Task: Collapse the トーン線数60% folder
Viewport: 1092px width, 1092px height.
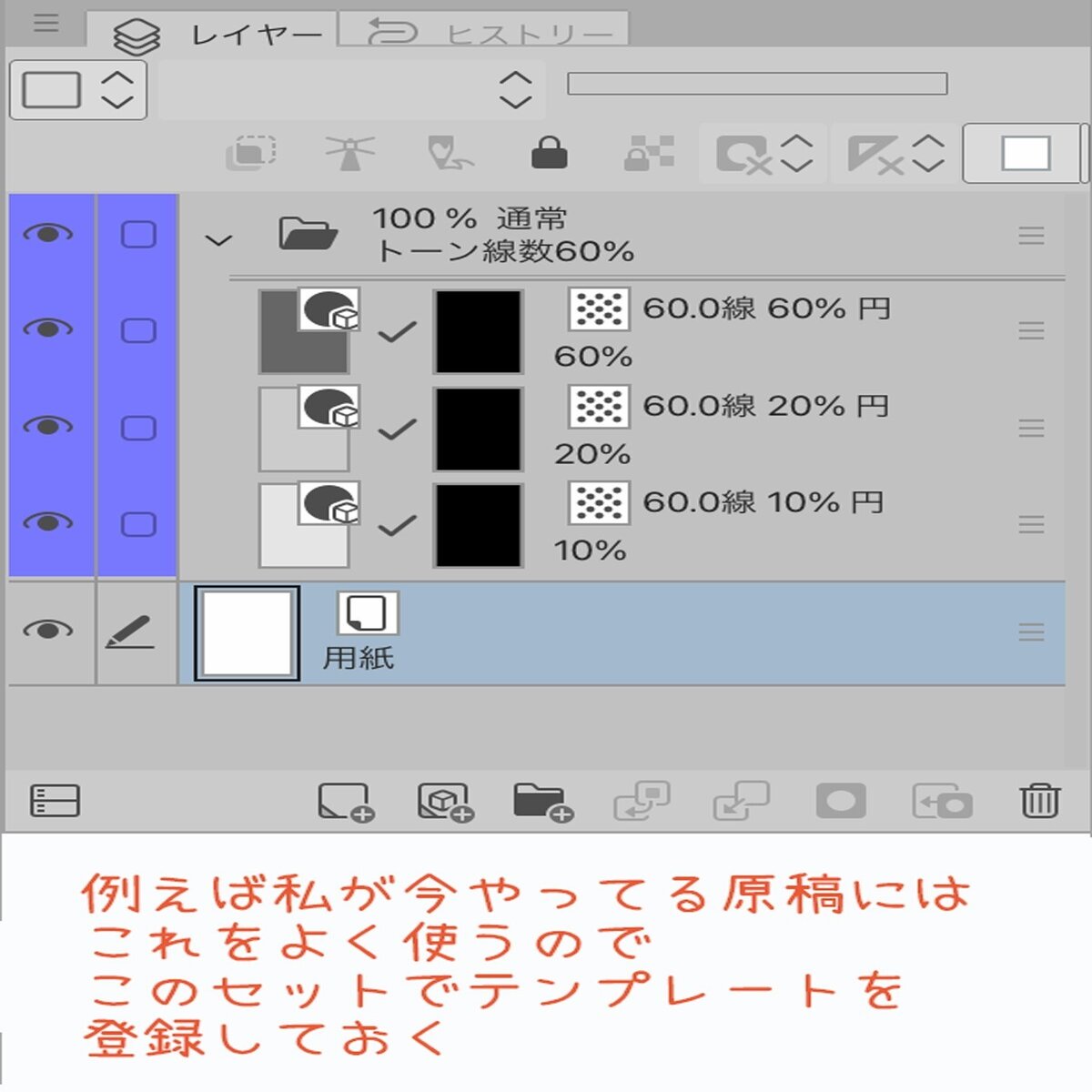Action: tap(218, 241)
